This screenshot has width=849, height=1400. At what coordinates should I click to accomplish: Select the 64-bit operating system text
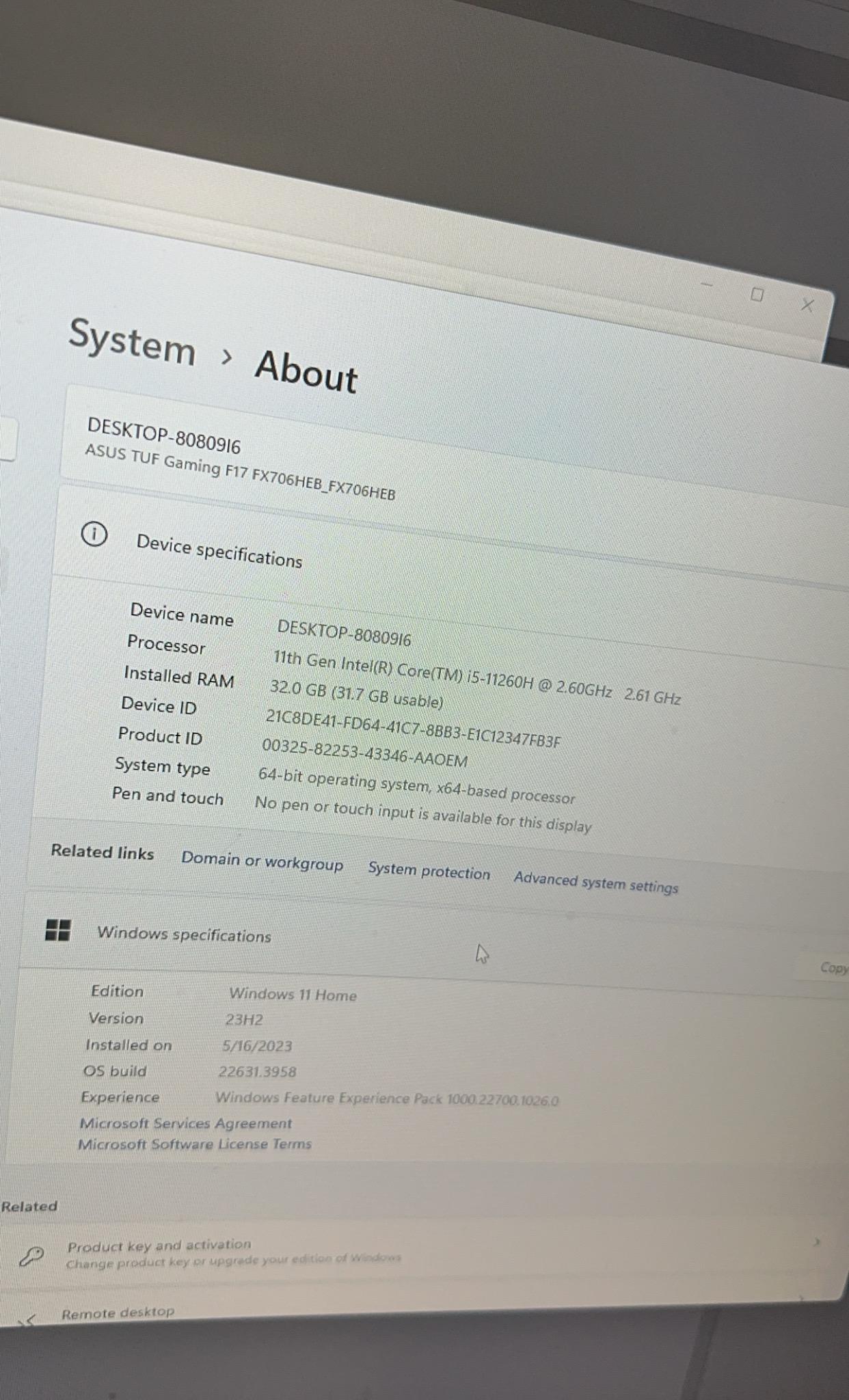416,786
